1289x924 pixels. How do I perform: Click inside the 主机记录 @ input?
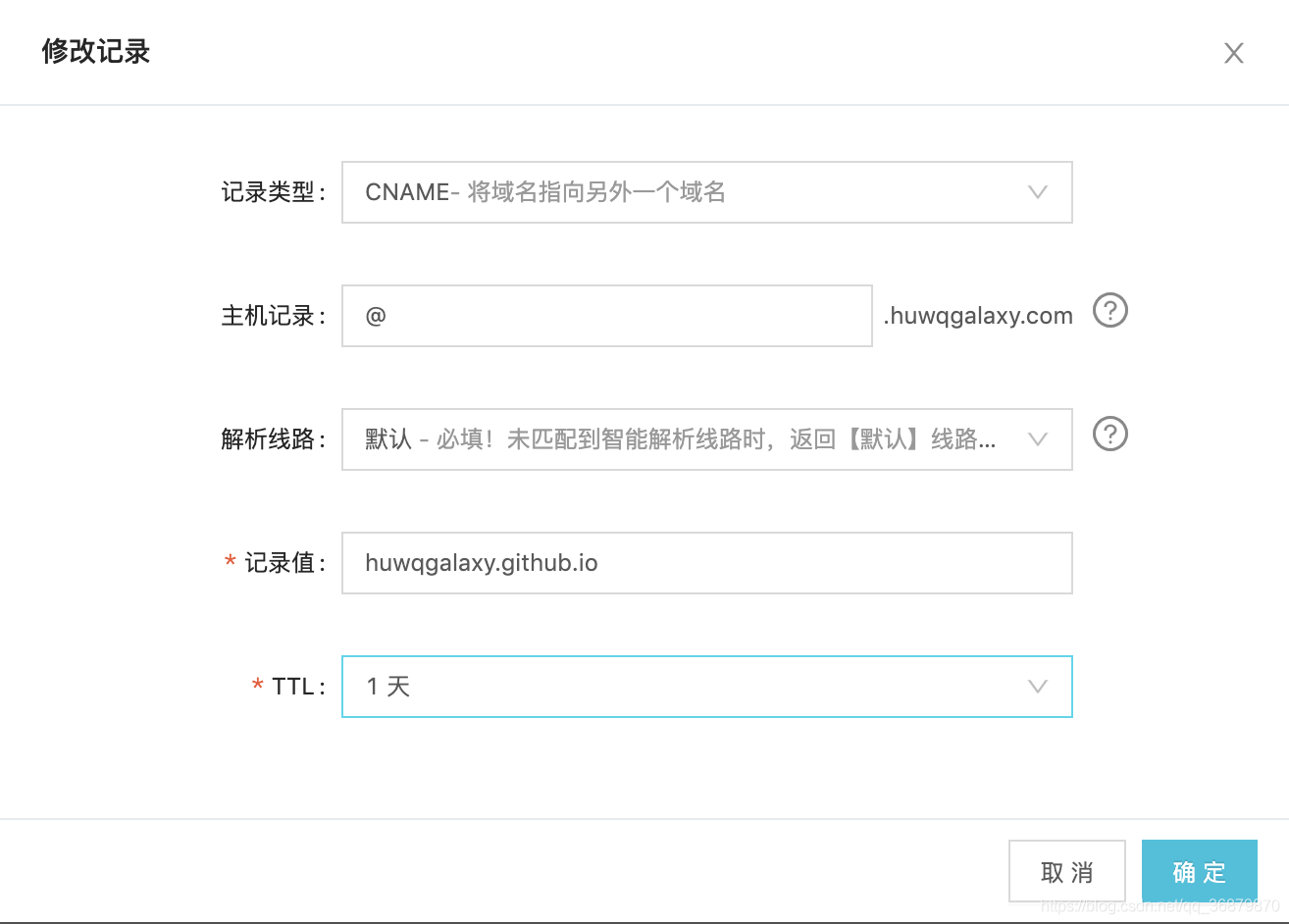tap(606, 315)
